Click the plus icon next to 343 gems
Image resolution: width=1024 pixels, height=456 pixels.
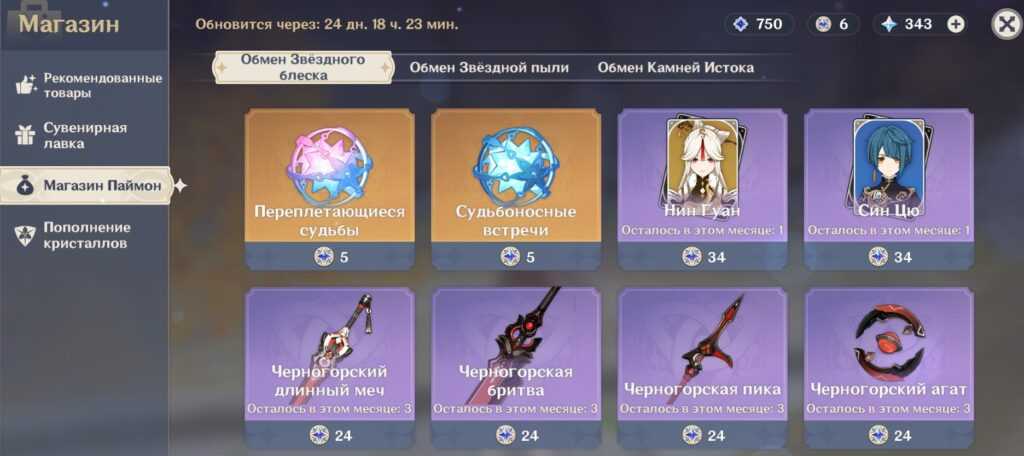[x=955, y=25]
